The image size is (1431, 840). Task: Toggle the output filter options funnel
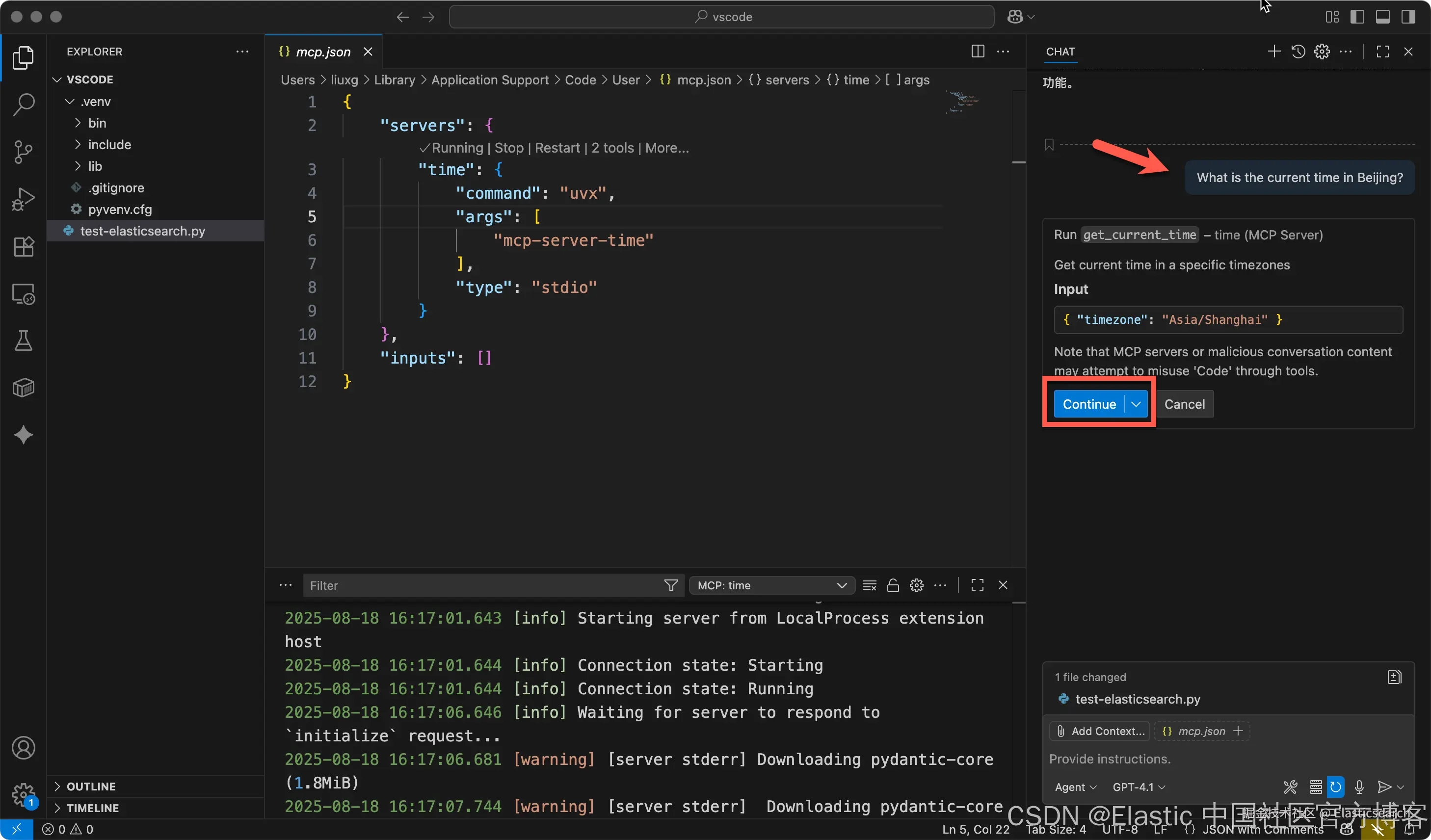[671, 585]
